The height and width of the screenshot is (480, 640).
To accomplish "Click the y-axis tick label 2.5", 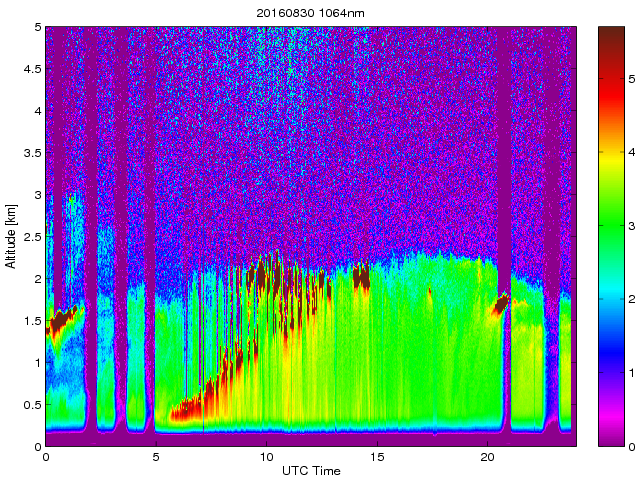I will click(x=32, y=237).
